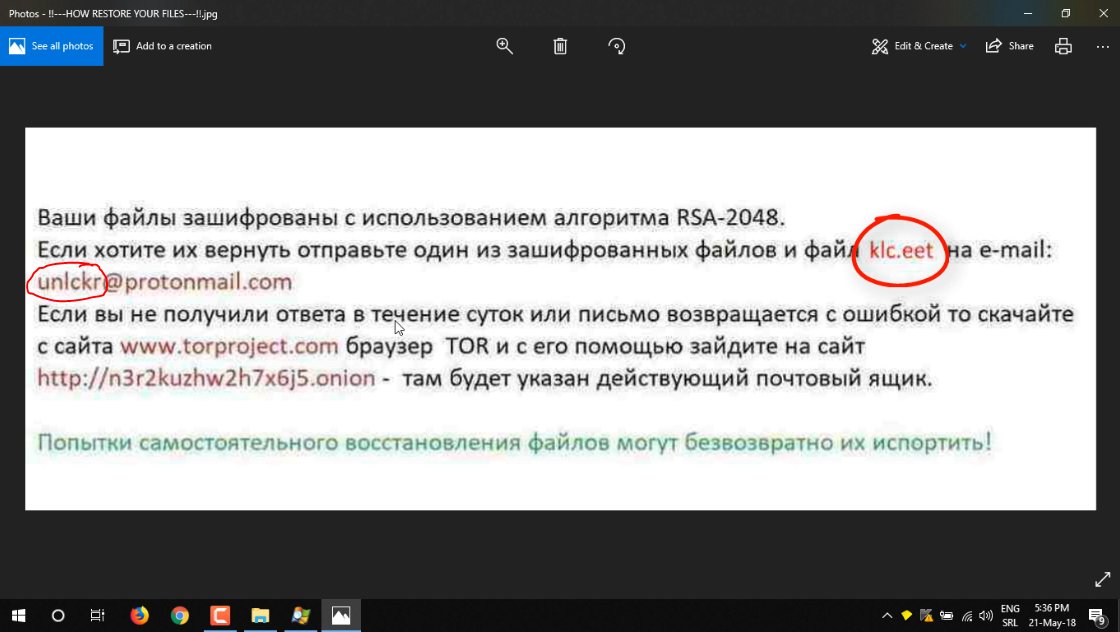Open Cortana search circle

tap(58, 616)
